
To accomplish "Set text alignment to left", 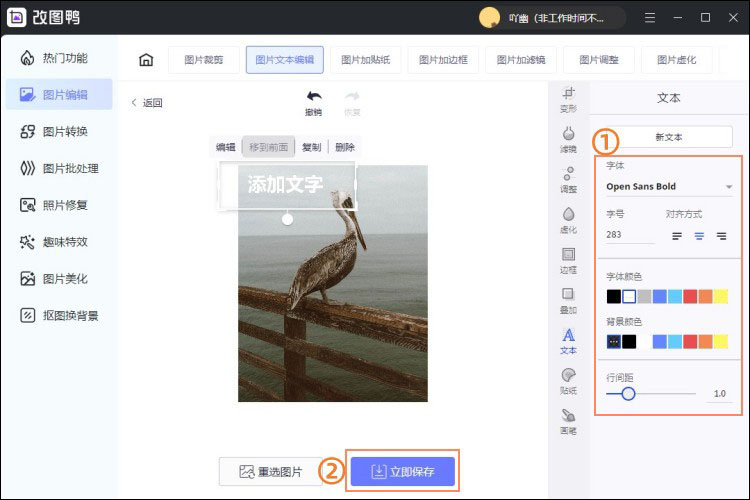I will tap(677, 236).
